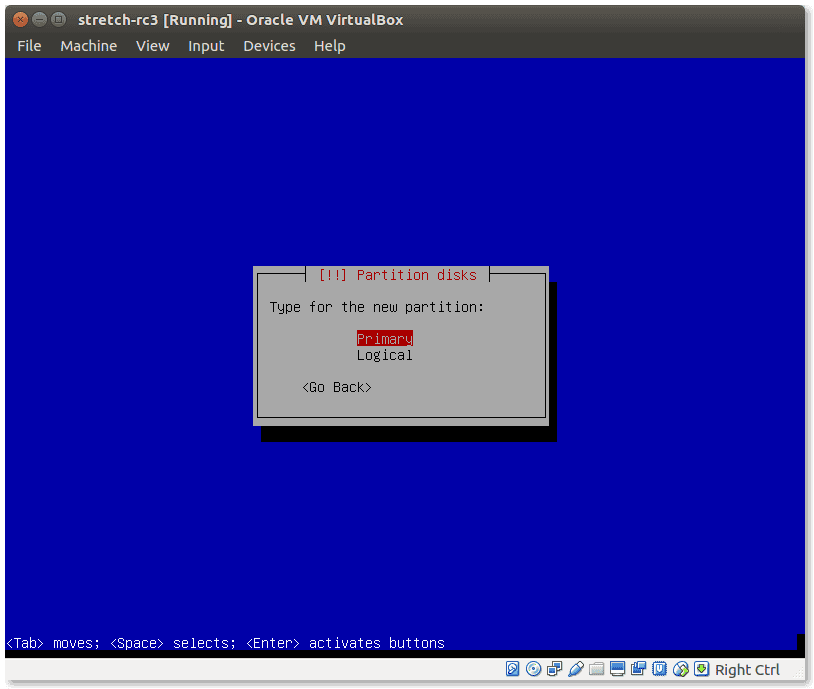Select the Primary partition type
Viewport: 814px width, 689px height.
384,339
